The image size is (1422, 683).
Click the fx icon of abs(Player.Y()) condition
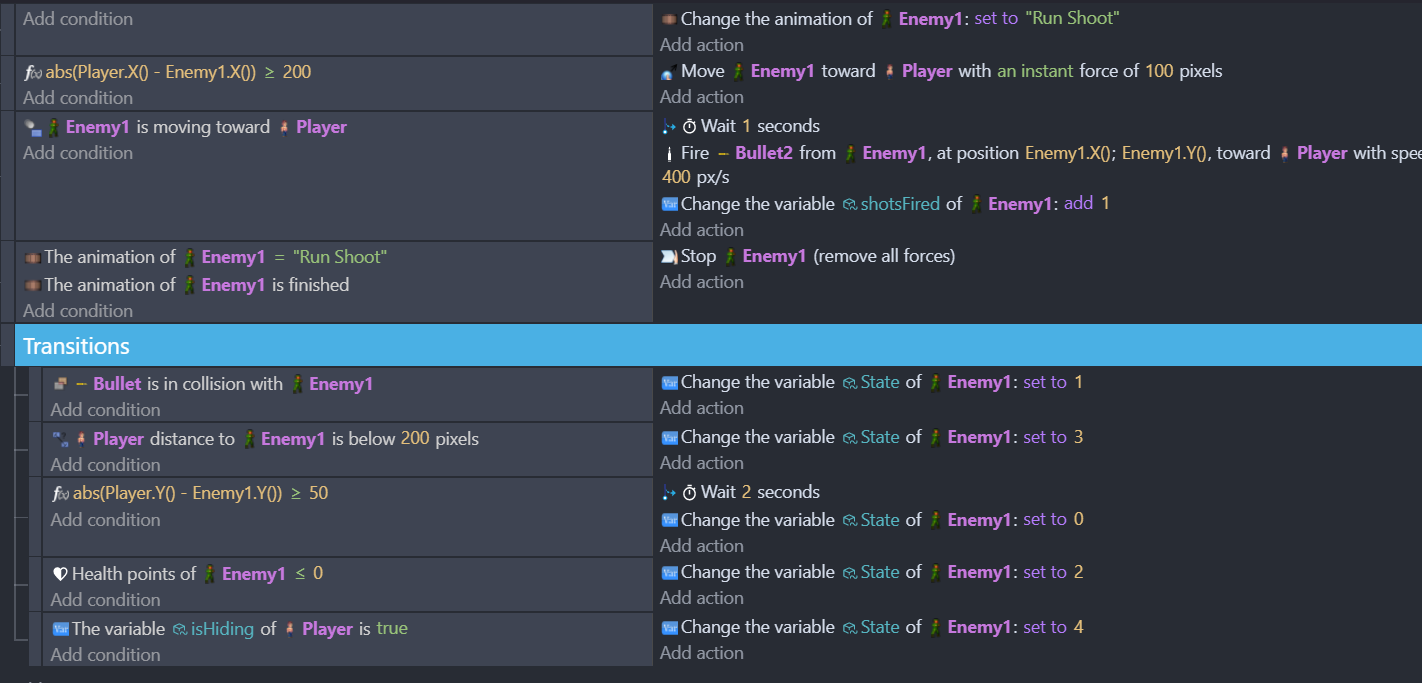tap(60, 494)
